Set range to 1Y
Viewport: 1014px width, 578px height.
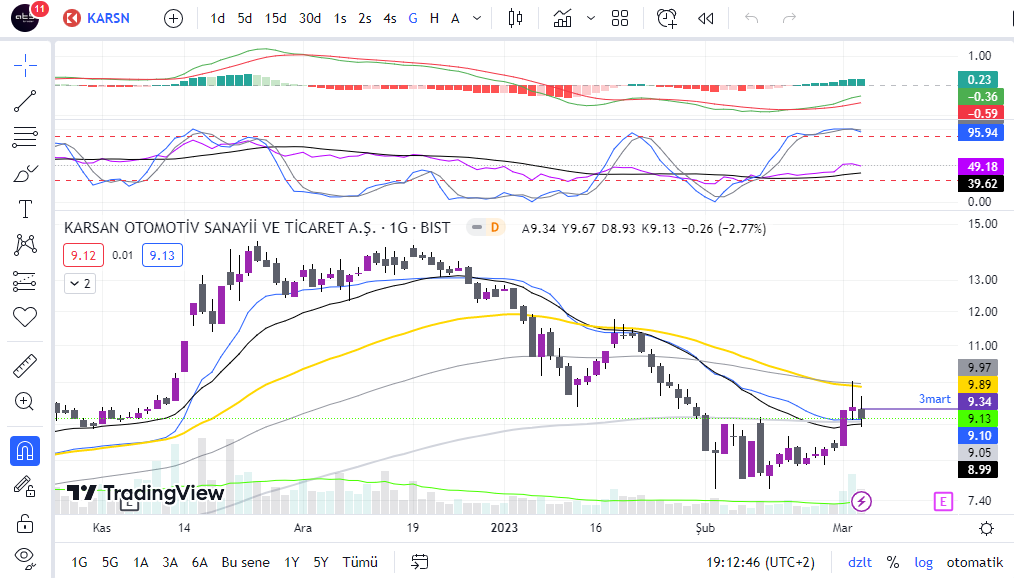coord(292,562)
